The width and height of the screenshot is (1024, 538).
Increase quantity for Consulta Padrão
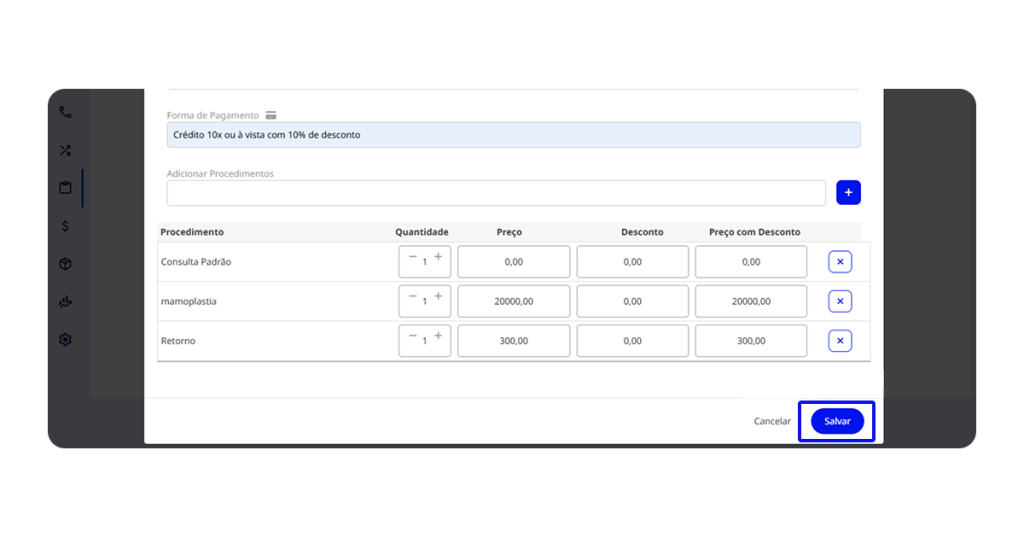pos(438,258)
